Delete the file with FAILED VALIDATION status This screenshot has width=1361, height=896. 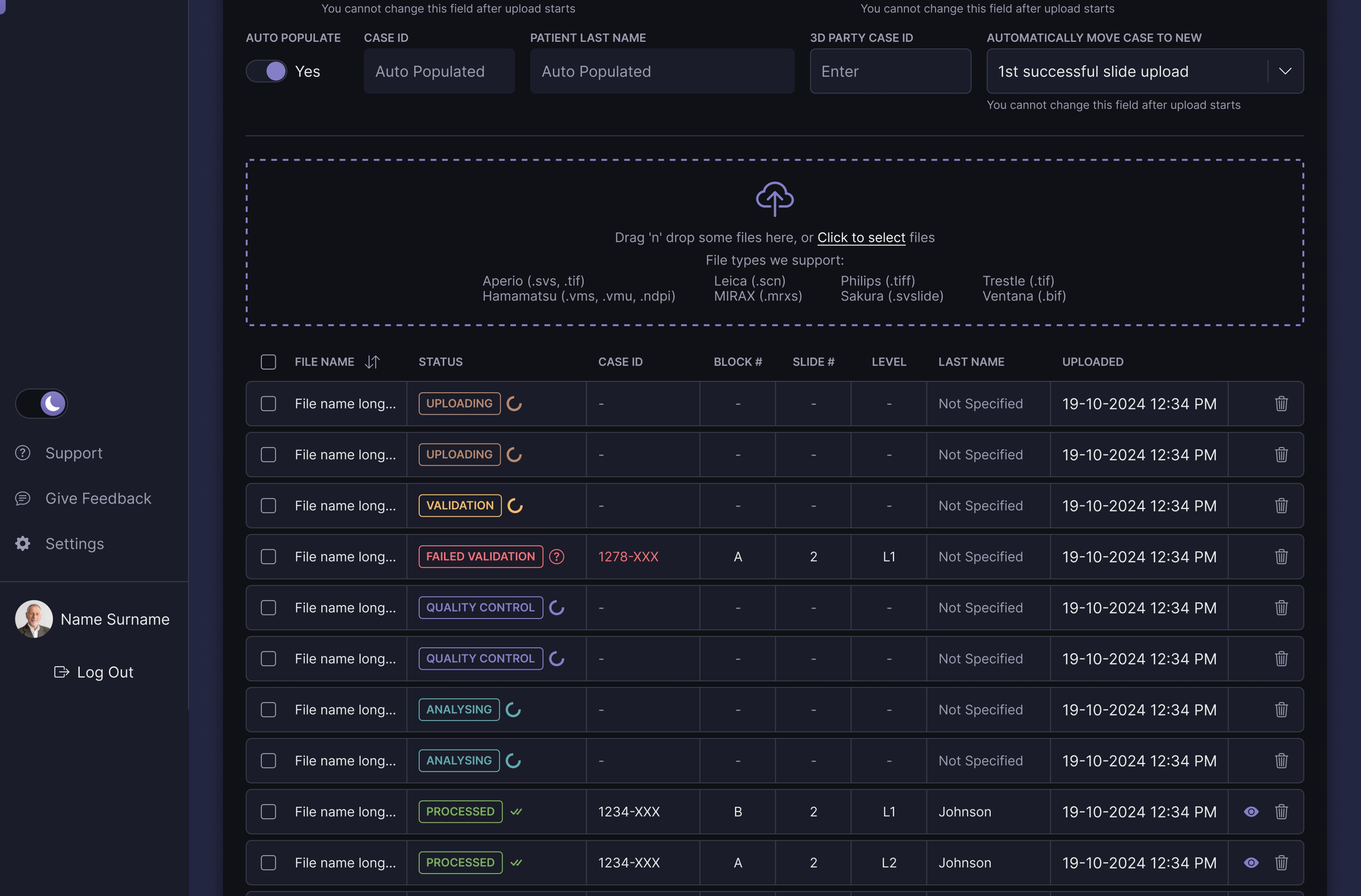(x=1281, y=557)
